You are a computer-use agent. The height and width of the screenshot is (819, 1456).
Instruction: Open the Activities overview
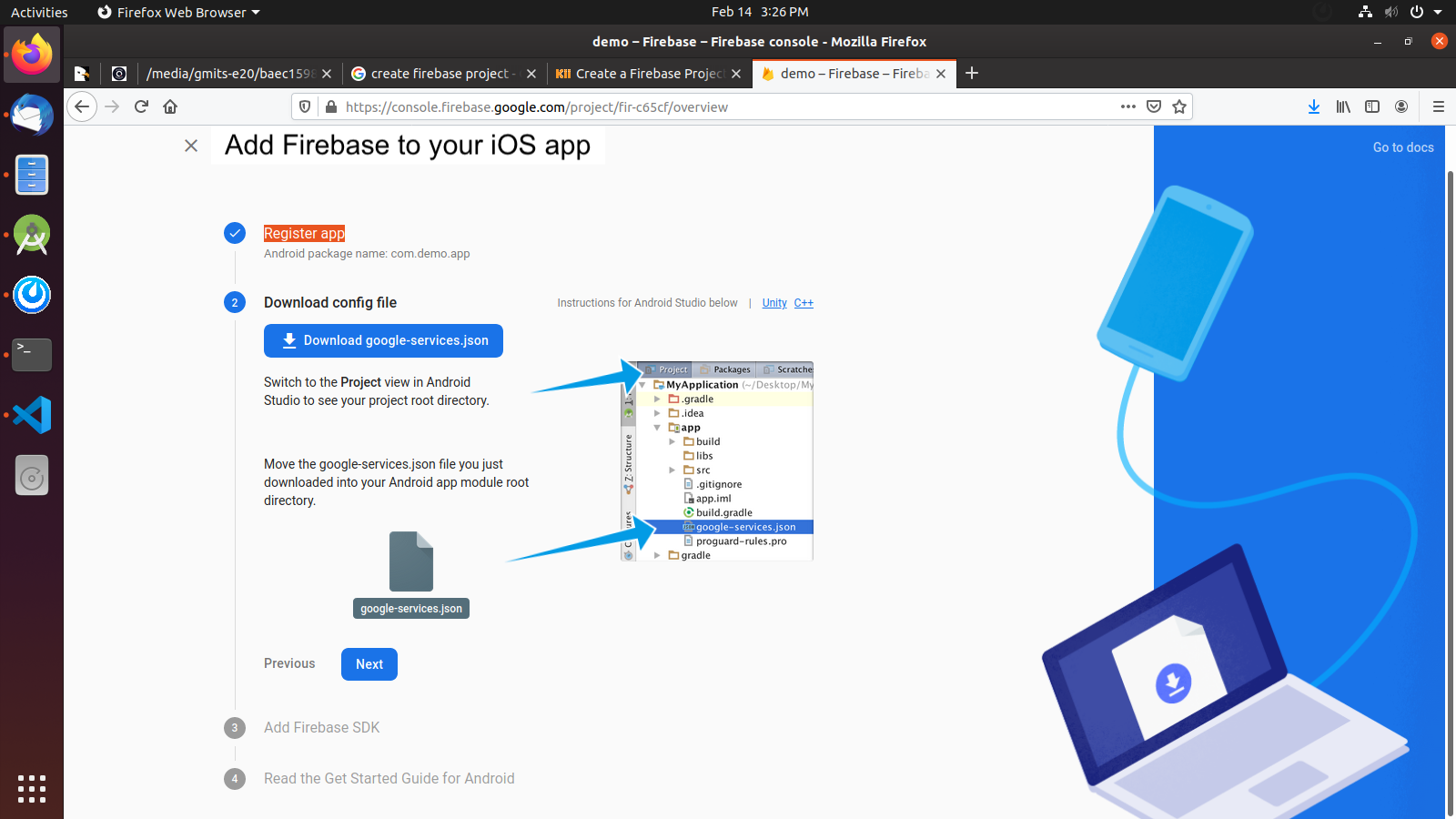pyautogui.click(x=39, y=12)
